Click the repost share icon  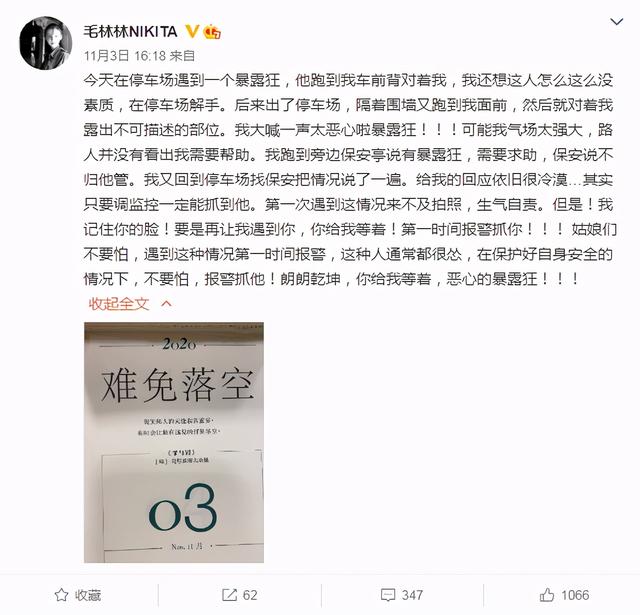[x=229, y=595]
